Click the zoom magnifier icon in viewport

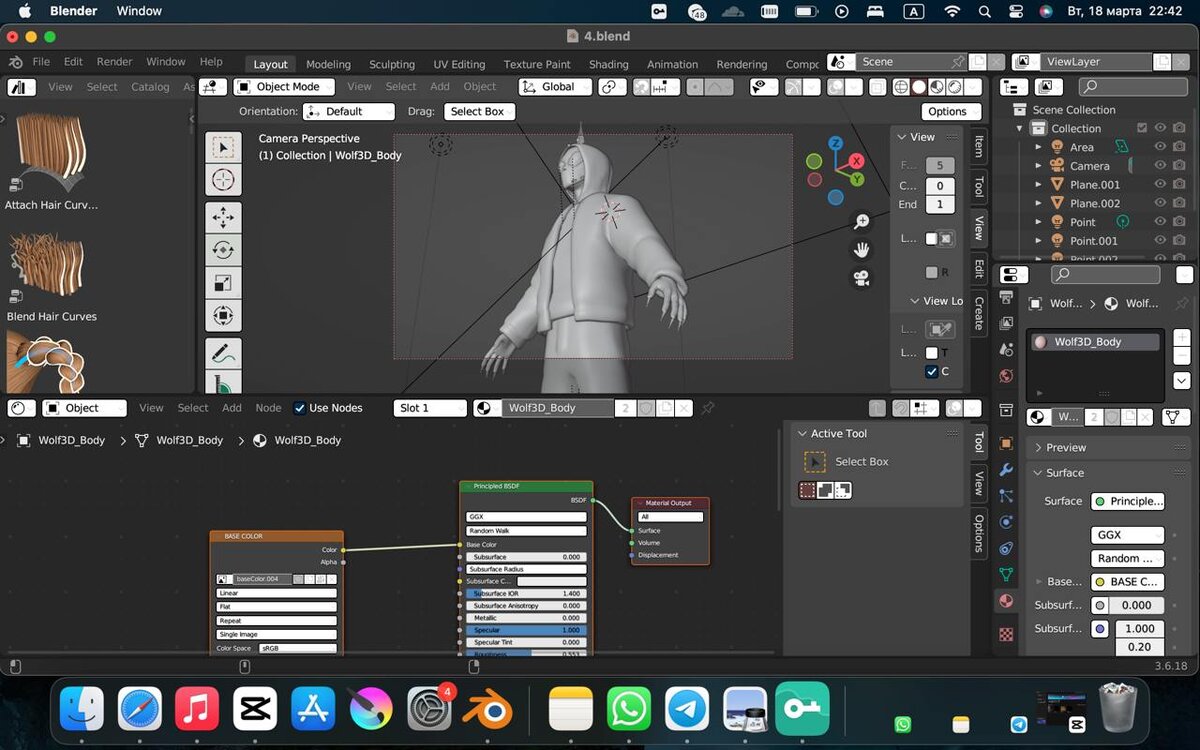point(861,222)
